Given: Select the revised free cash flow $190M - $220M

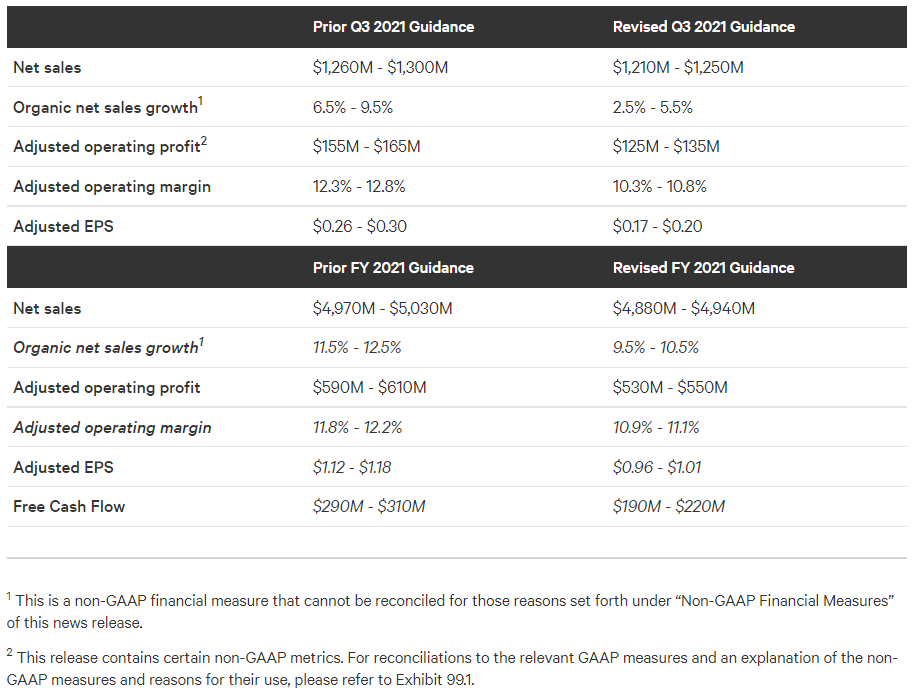Looking at the screenshot, I should click(669, 506).
